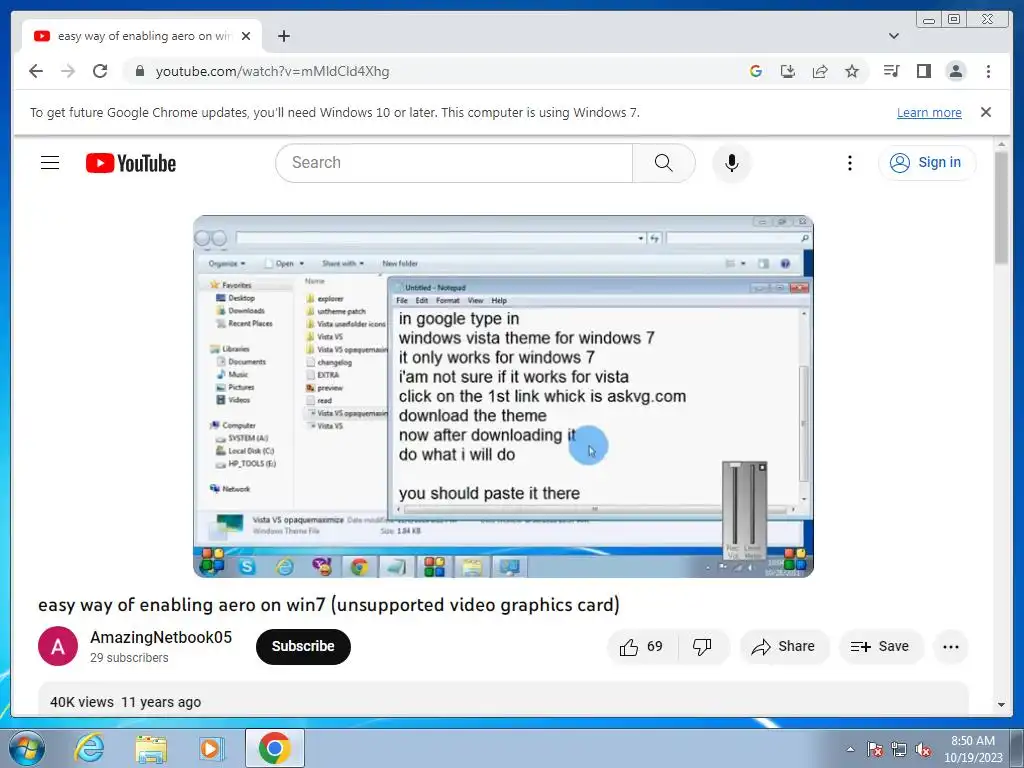Open a new browser tab
Image resolution: width=1024 pixels, height=768 pixels.
[283, 36]
